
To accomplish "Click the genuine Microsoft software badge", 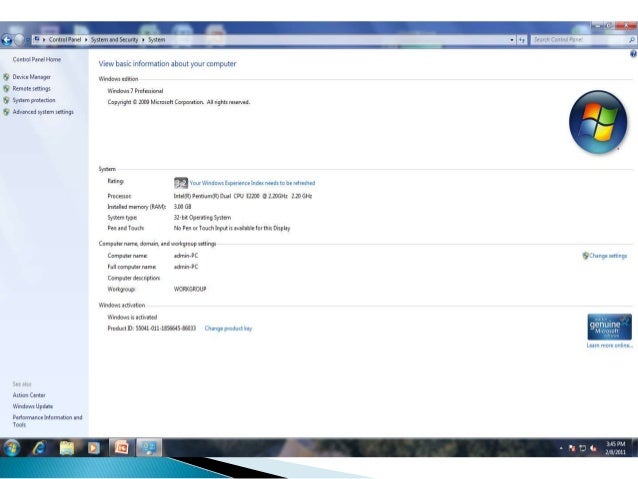I will [610, 327].
